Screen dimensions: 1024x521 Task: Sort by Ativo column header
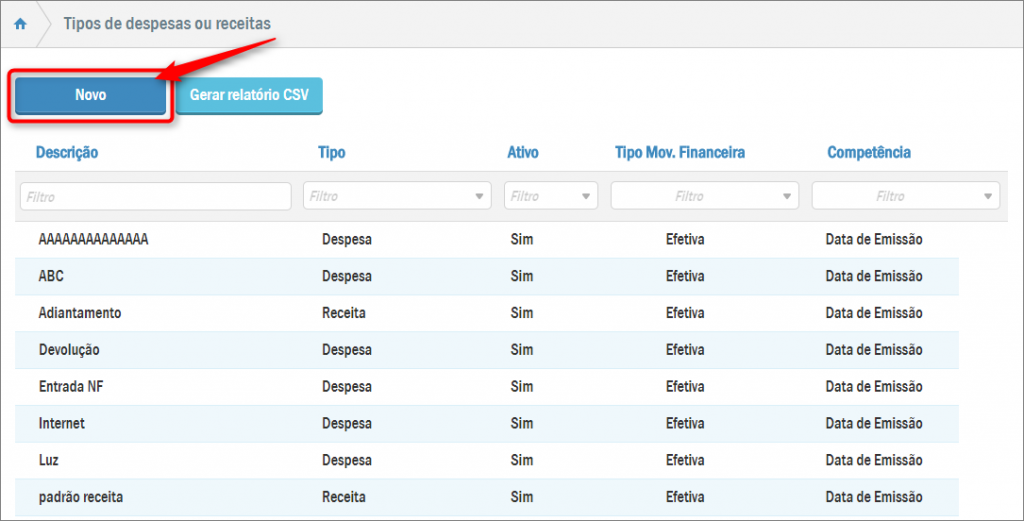coord(522,153)
